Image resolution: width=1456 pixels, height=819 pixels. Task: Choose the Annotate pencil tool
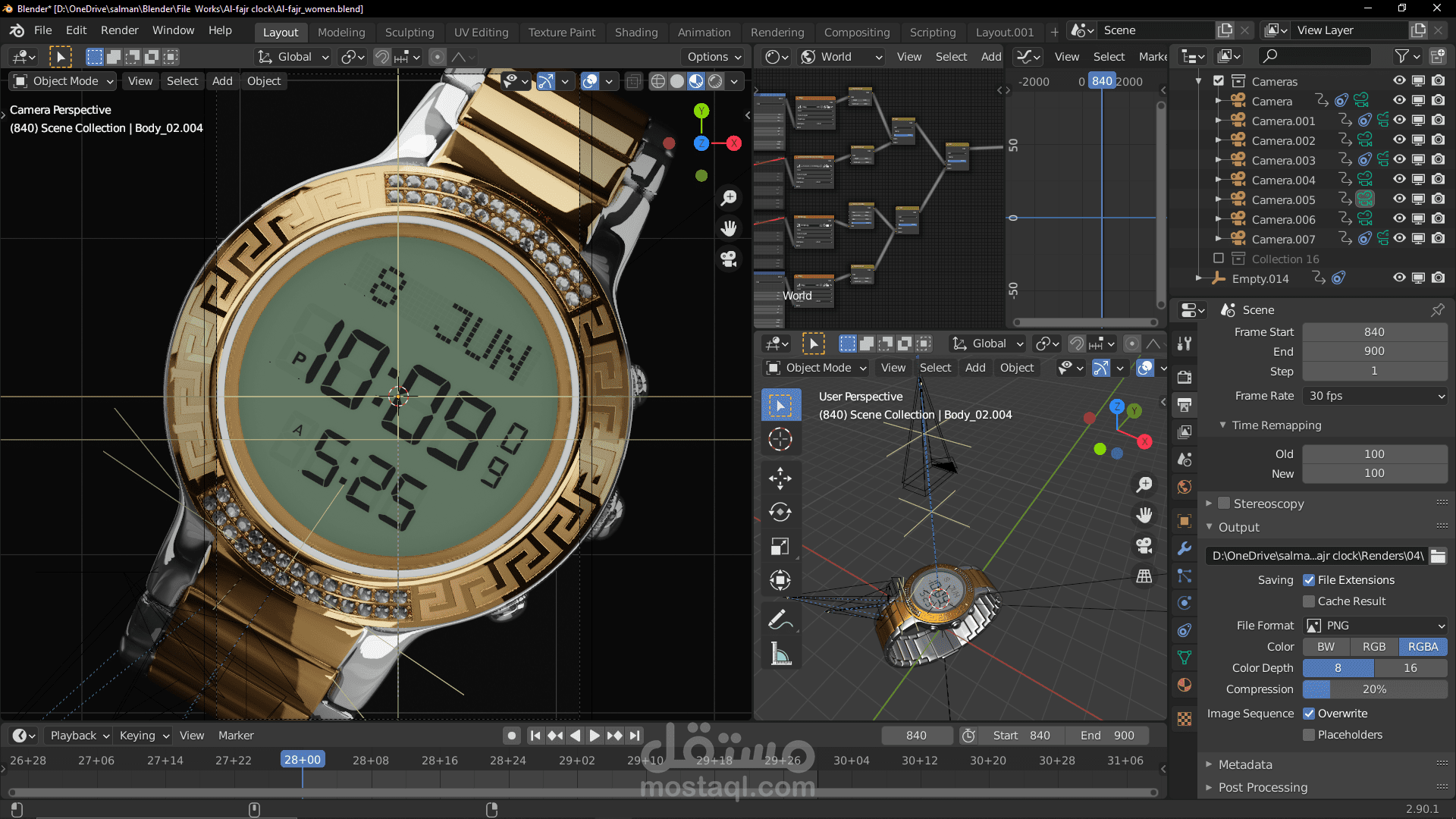[780, 620]
